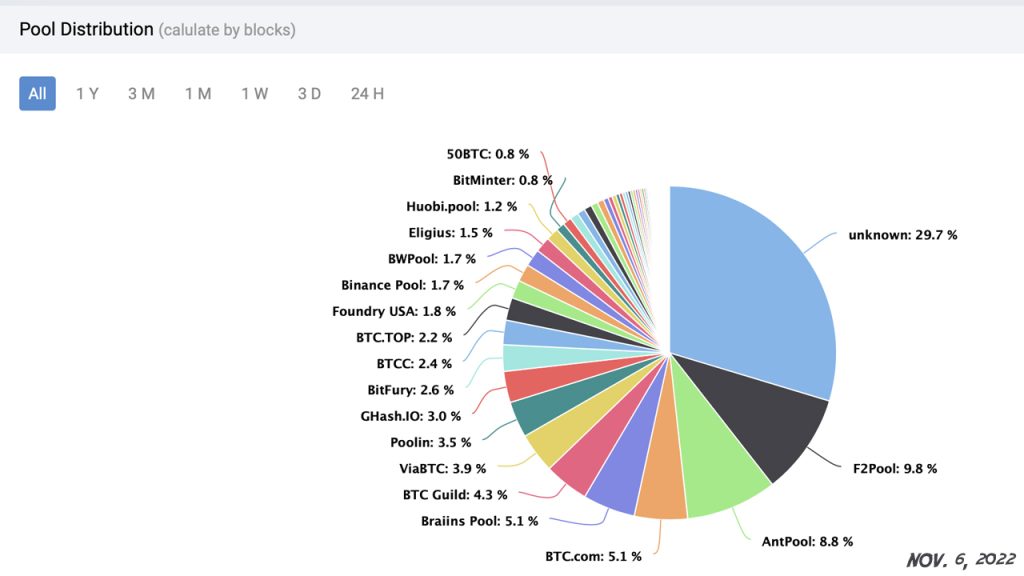Open the 1 M view

tap(196, 93)
